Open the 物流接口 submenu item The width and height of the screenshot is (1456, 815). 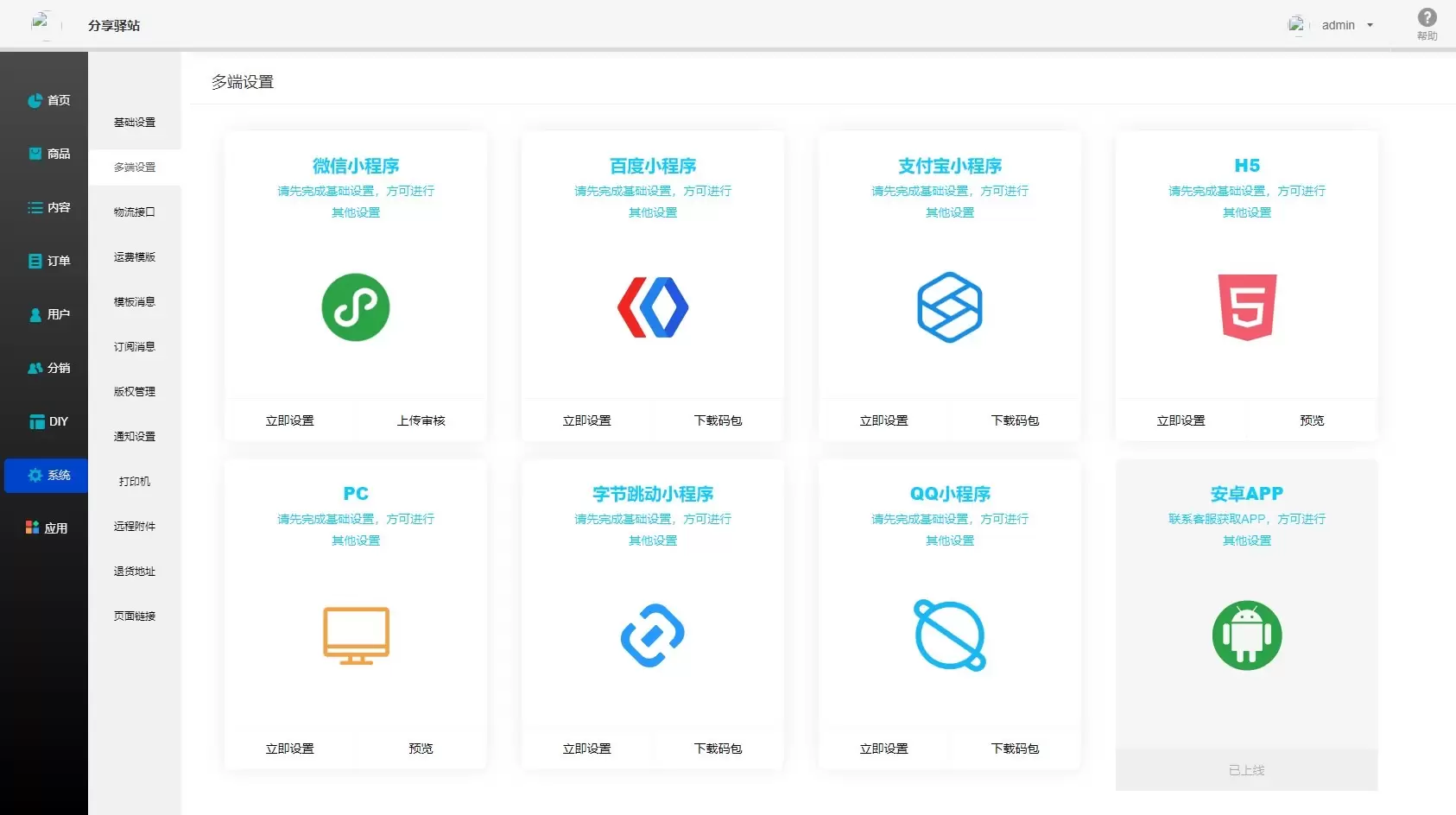pos(135,212)
